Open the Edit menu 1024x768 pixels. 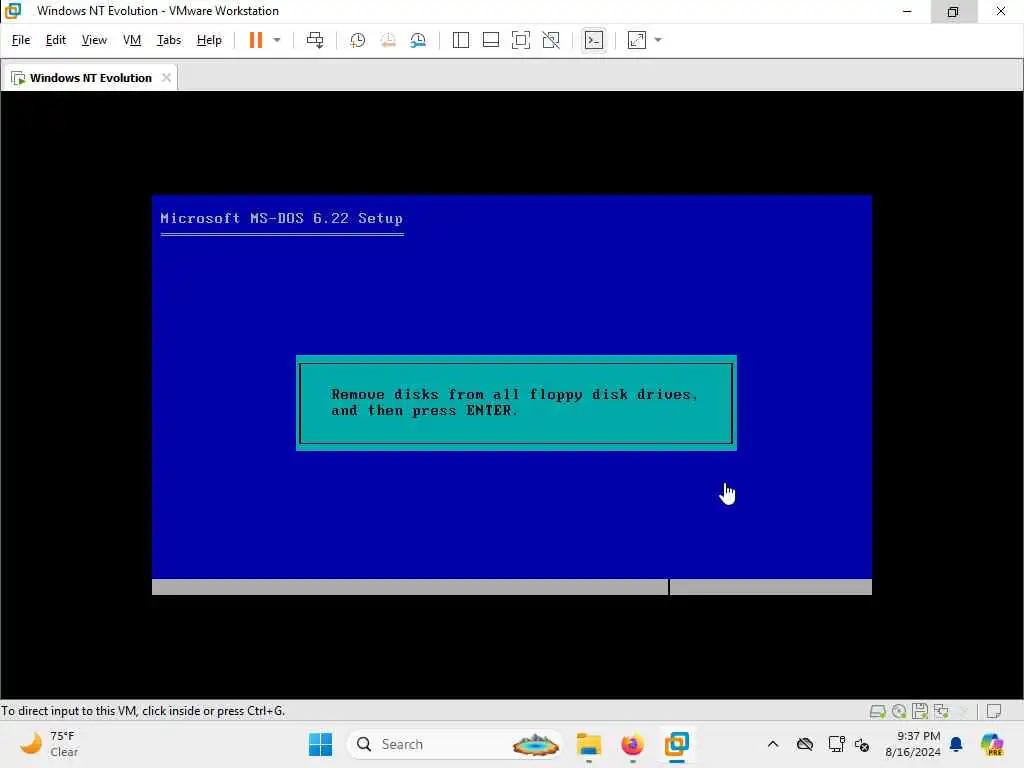click(56, 40)
